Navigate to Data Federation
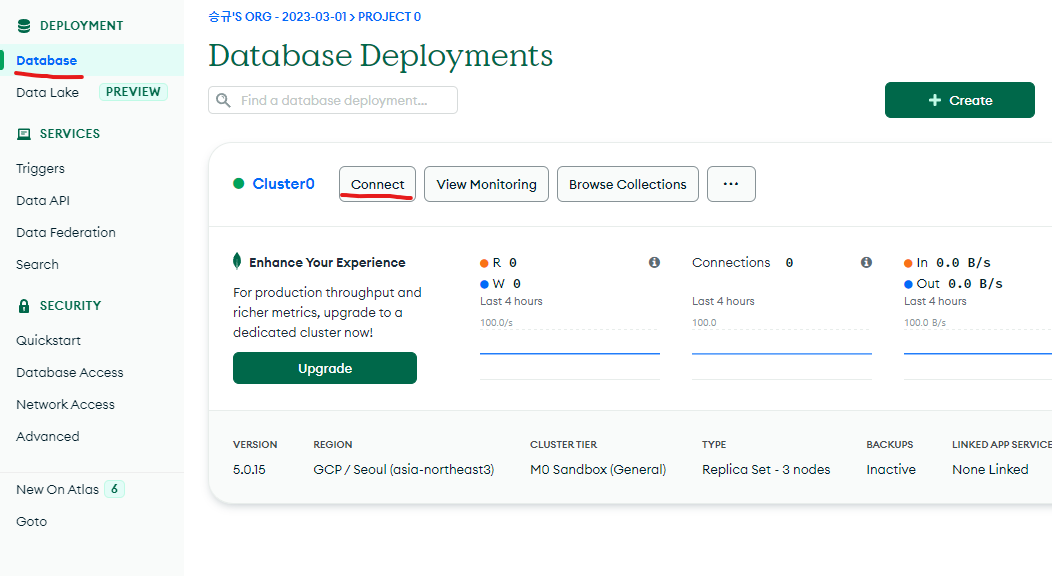This screenshot has width=1052, height=576. click(66, 233)
